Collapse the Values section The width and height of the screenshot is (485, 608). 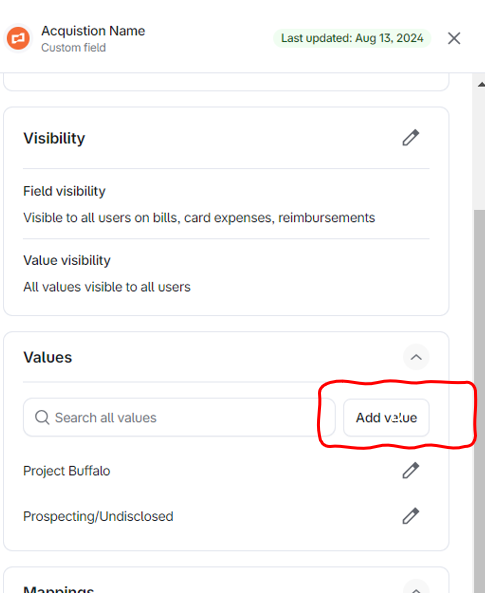[x=416, y=357]
